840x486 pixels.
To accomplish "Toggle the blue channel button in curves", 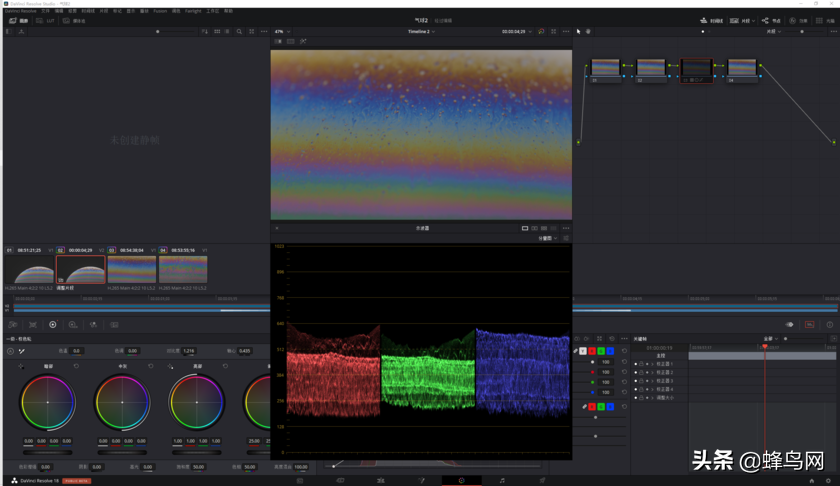I will tap(610, 351).
